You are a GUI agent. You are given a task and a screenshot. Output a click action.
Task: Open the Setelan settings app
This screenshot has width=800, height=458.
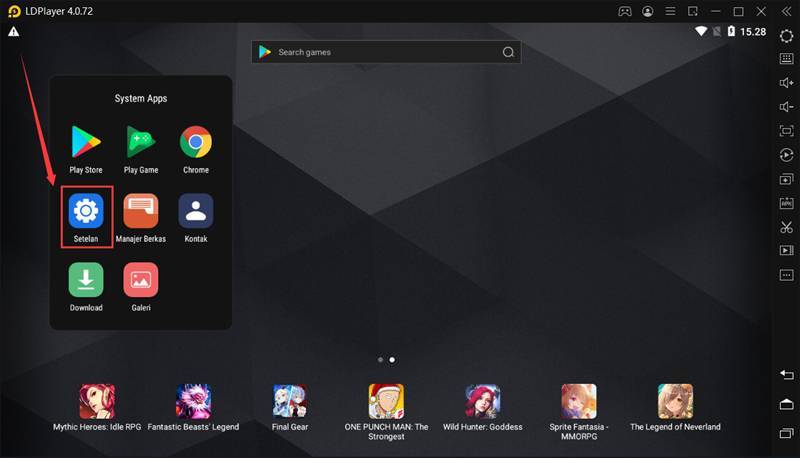86,211
